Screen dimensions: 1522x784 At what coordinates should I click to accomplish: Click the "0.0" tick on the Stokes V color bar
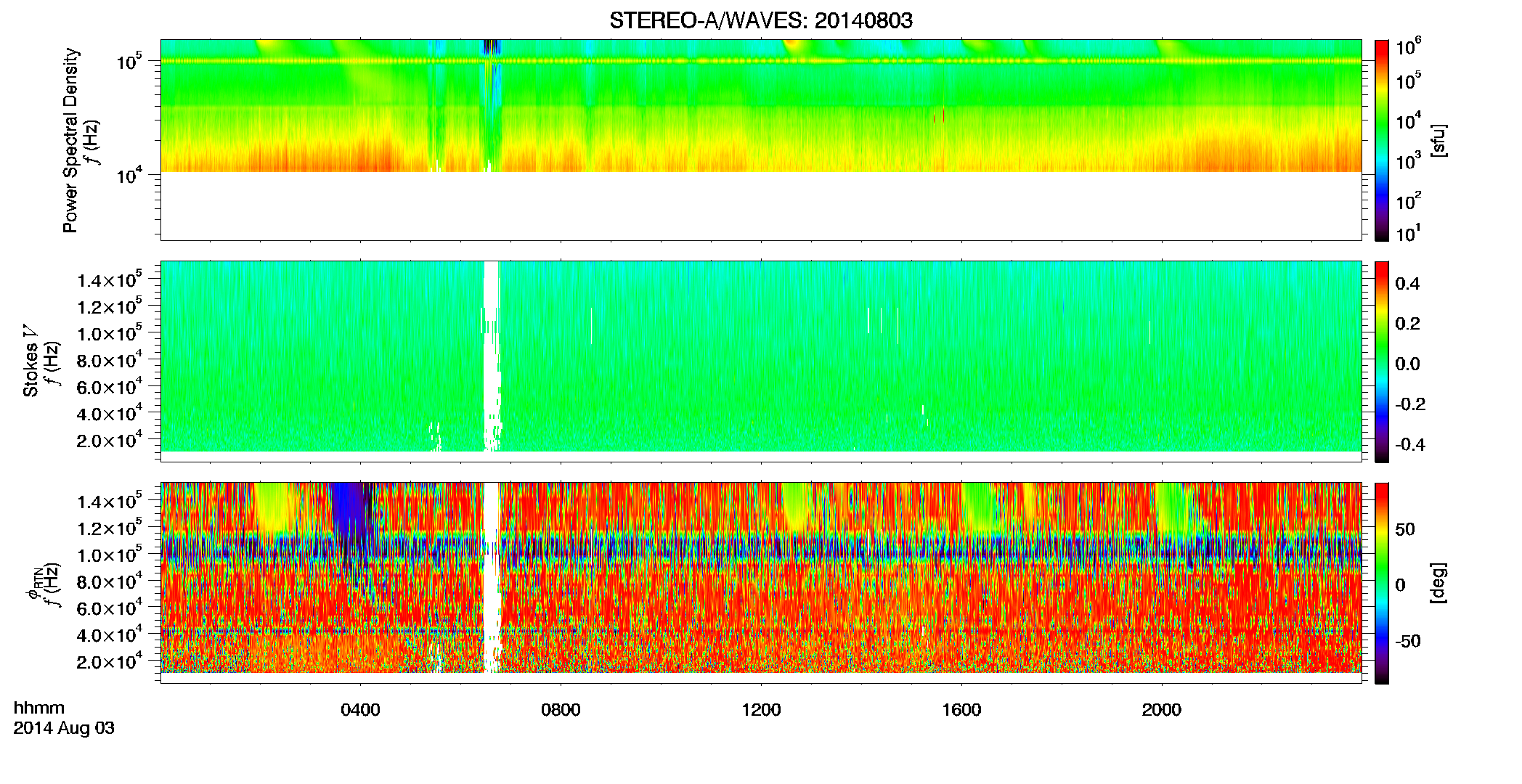[x=1407, y=364]
